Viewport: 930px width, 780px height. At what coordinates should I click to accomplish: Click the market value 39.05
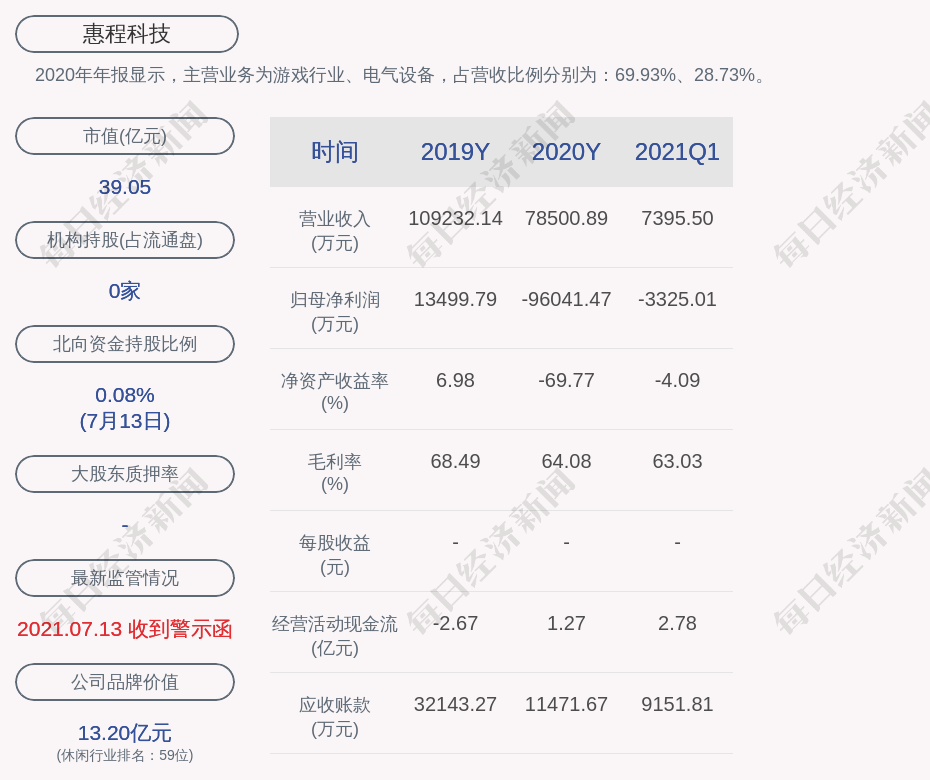pos(125,187)
